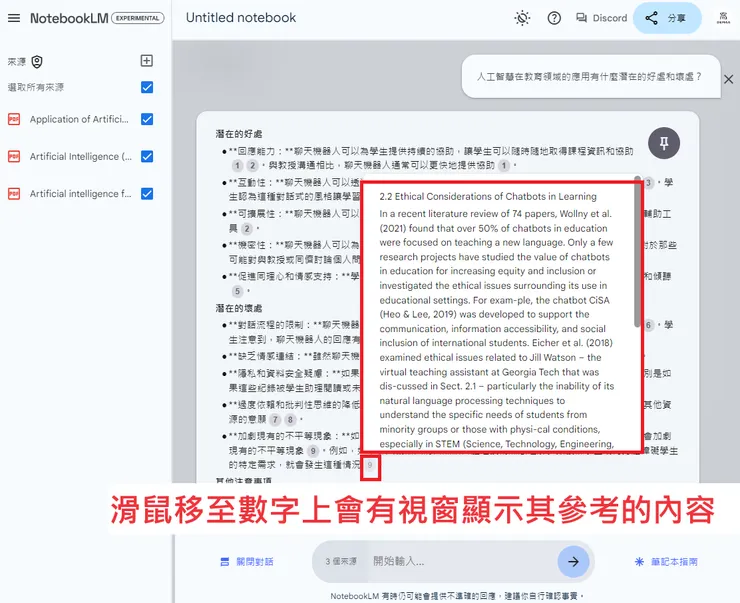Click the user question bubble text
Viewport: 740px width, 603px height.
tap(589, 76)
